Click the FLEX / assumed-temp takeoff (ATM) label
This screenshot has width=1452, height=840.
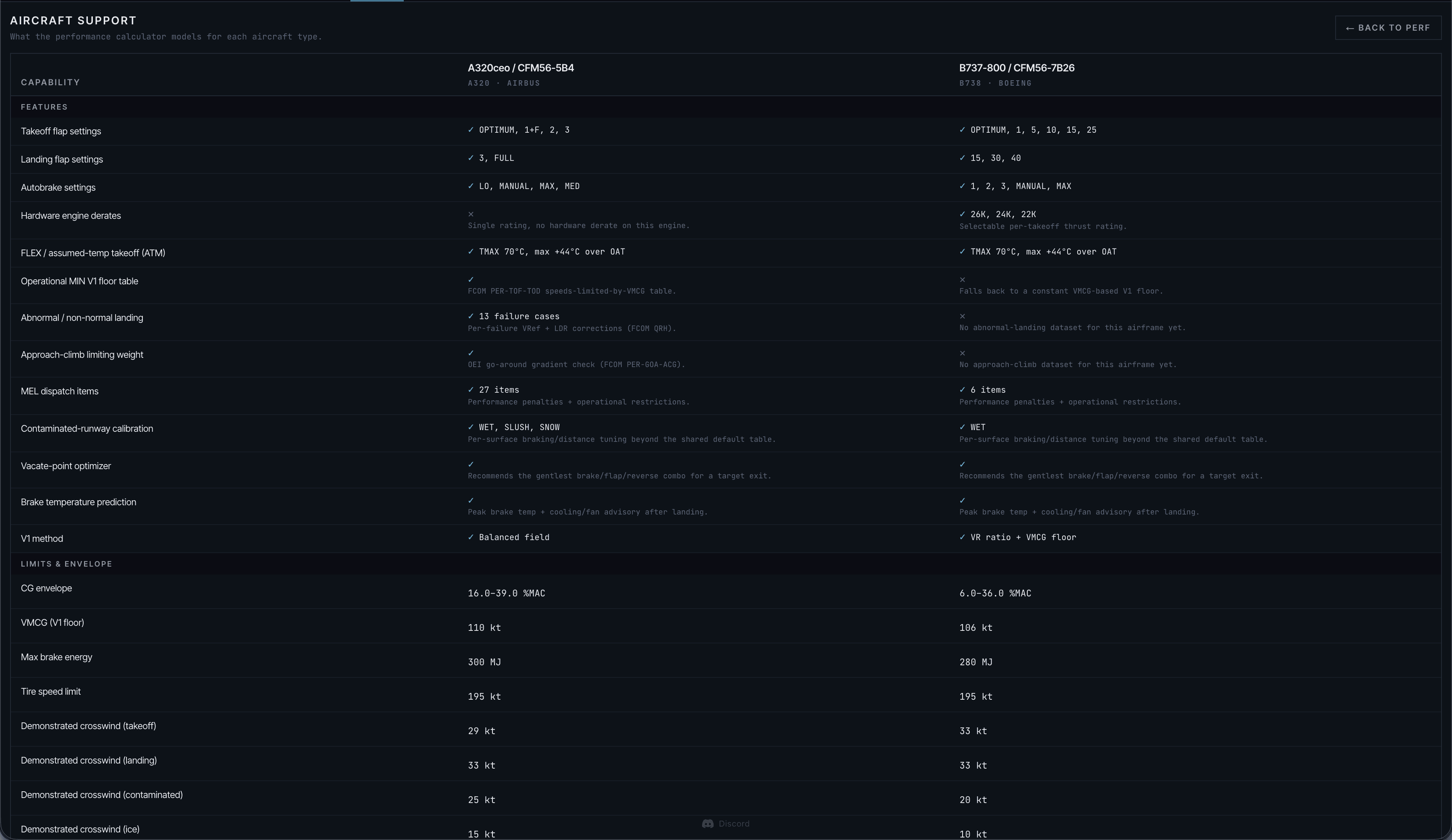pos(93,253)
